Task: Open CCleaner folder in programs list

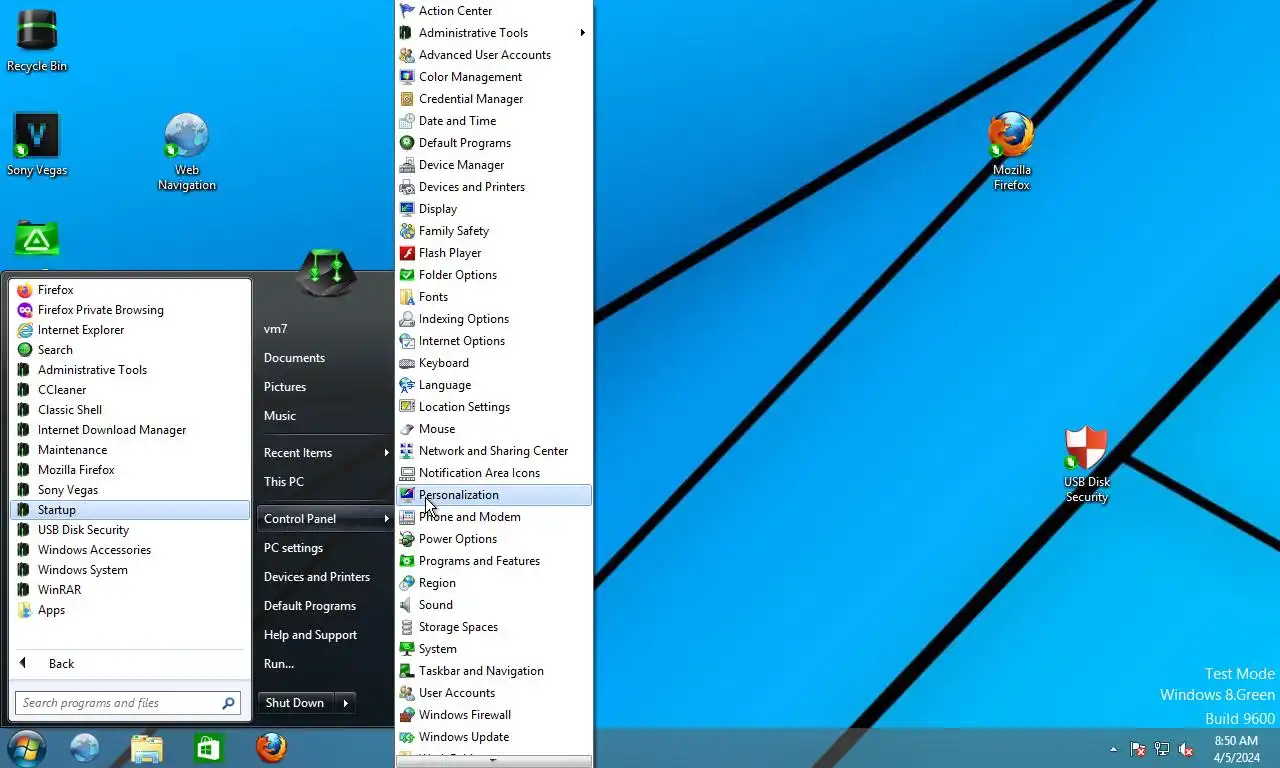Action: click(x=130, y=390)
